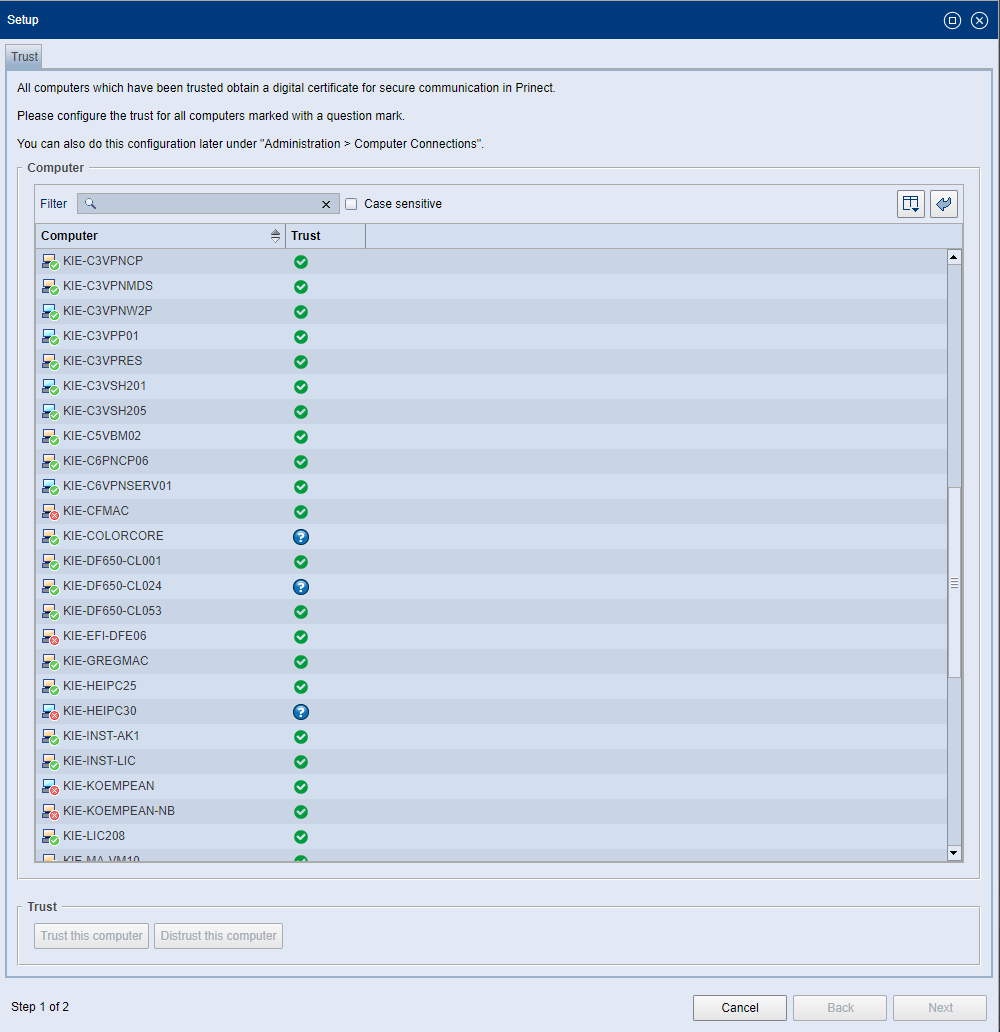Select the KIE-GREGMAC row

(x=105, y=661)
